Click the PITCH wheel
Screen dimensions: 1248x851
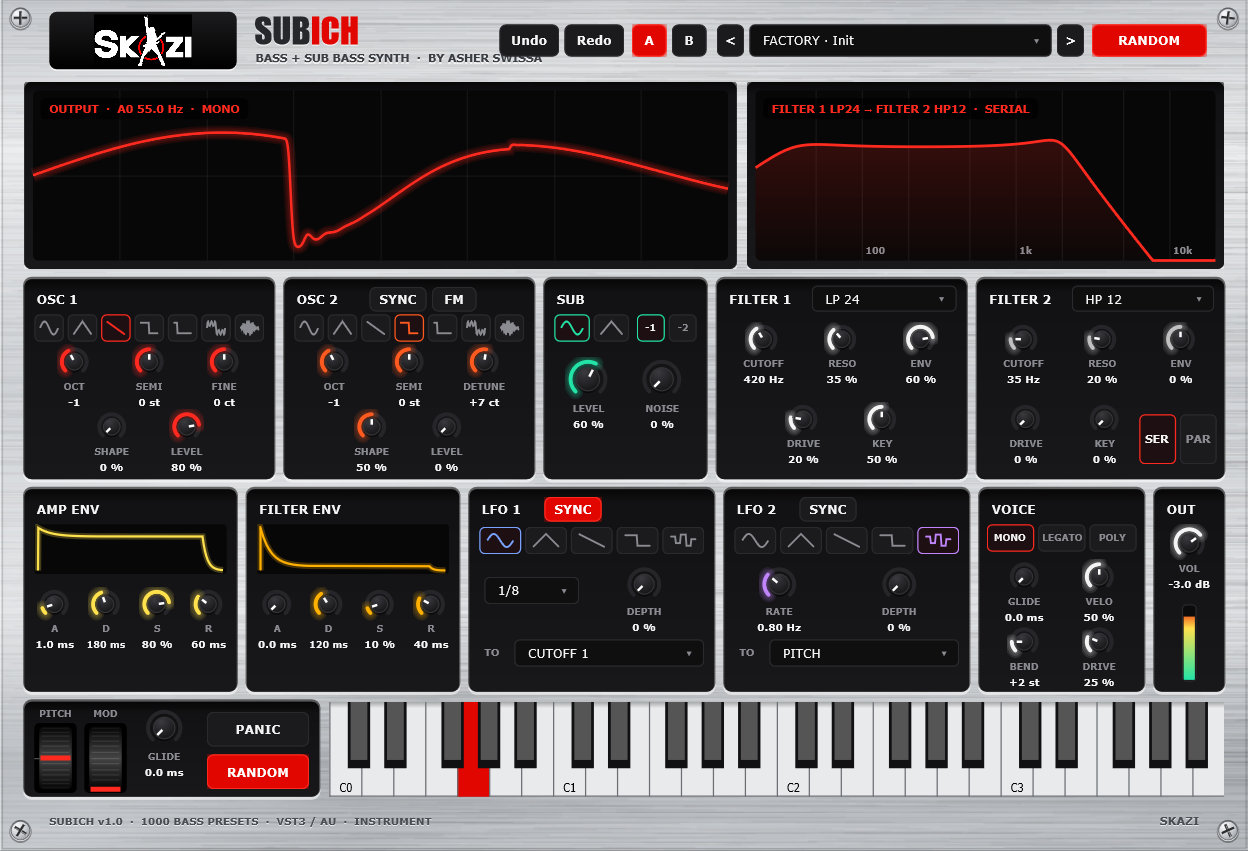(x=56, y=758)
